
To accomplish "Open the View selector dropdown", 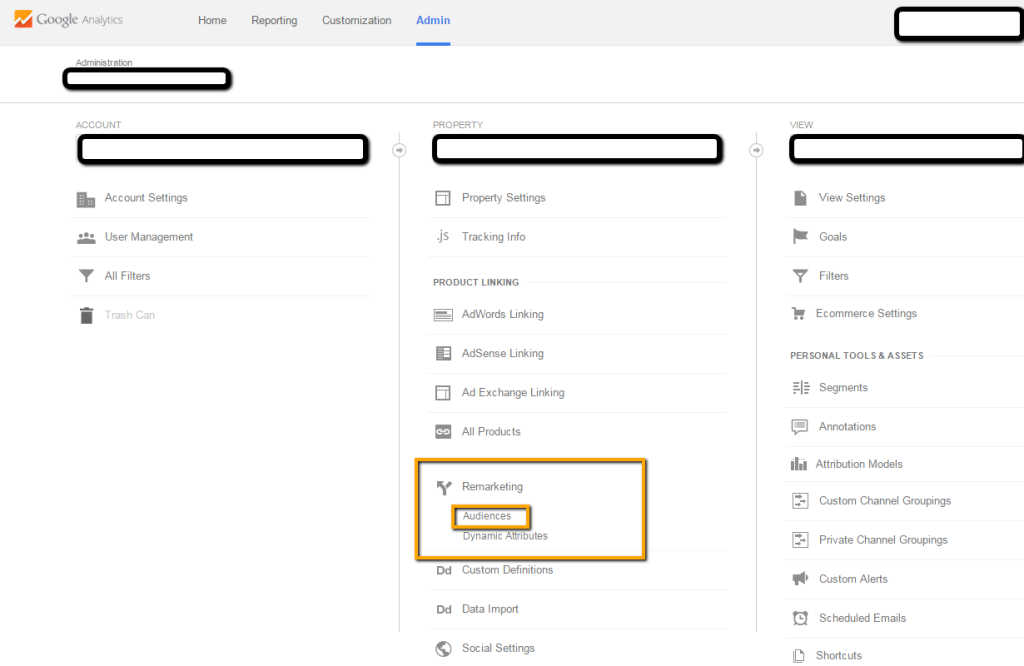I will pos(907,150).
